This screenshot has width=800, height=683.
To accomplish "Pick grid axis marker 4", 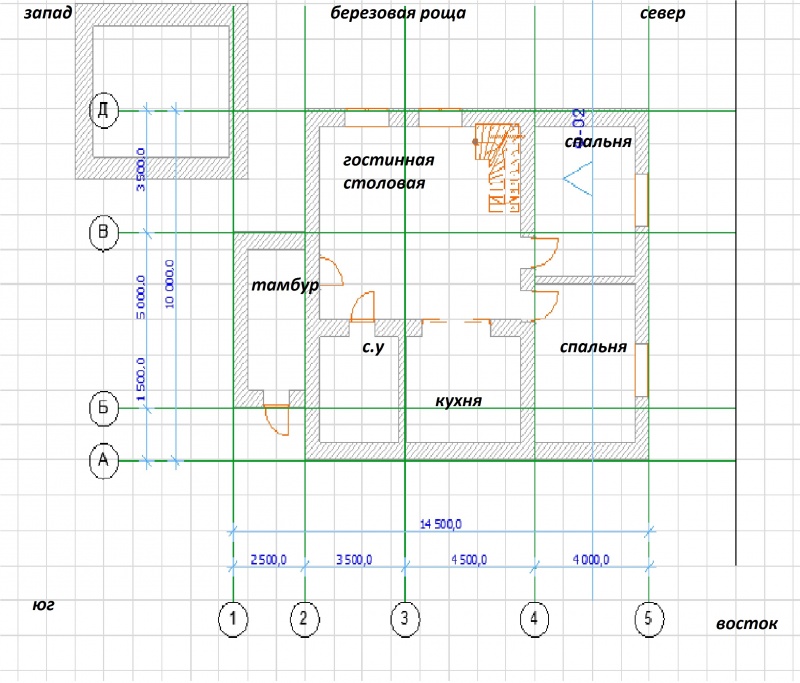I will coord(534,619).
